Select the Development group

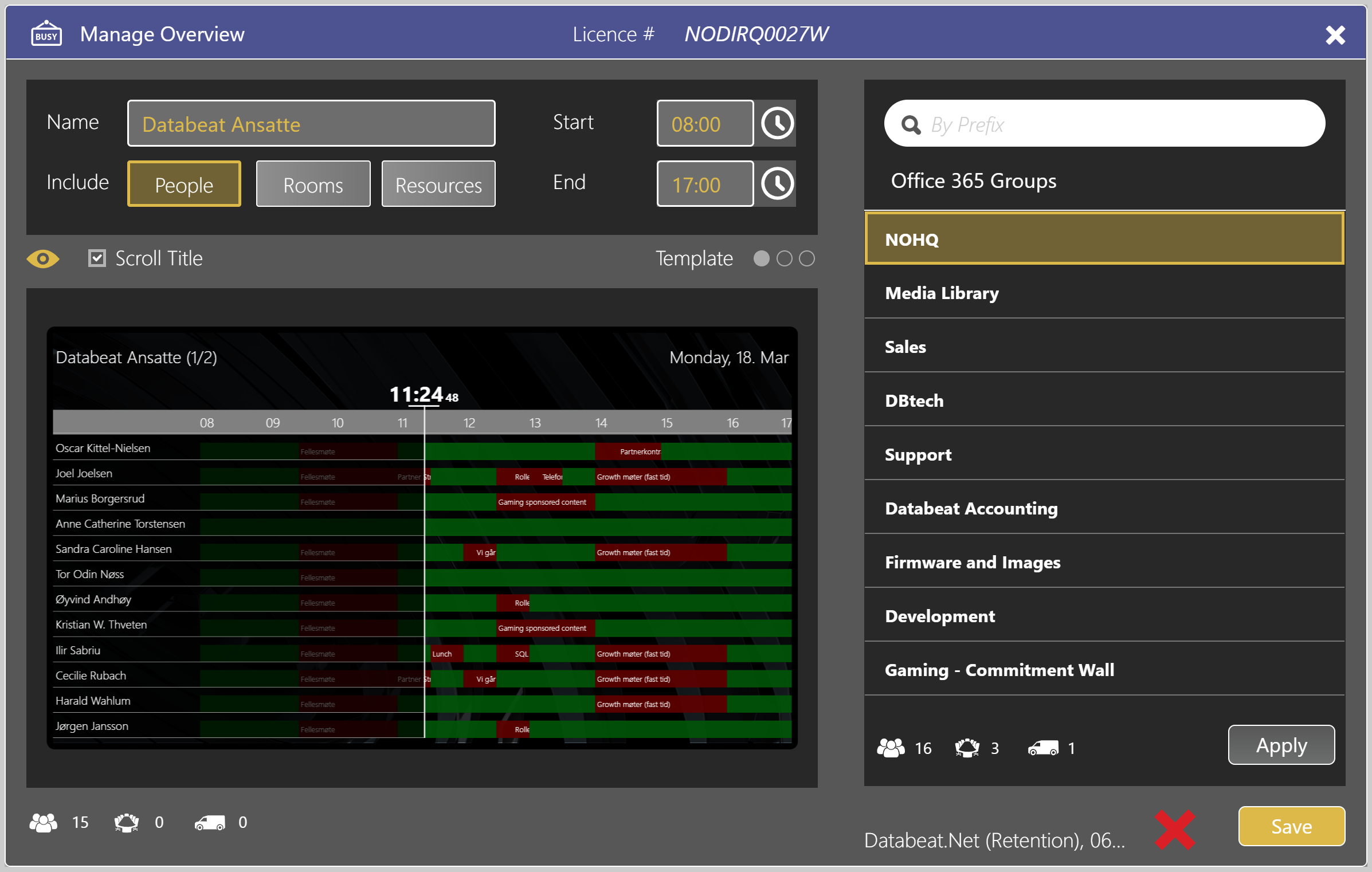1104,616
